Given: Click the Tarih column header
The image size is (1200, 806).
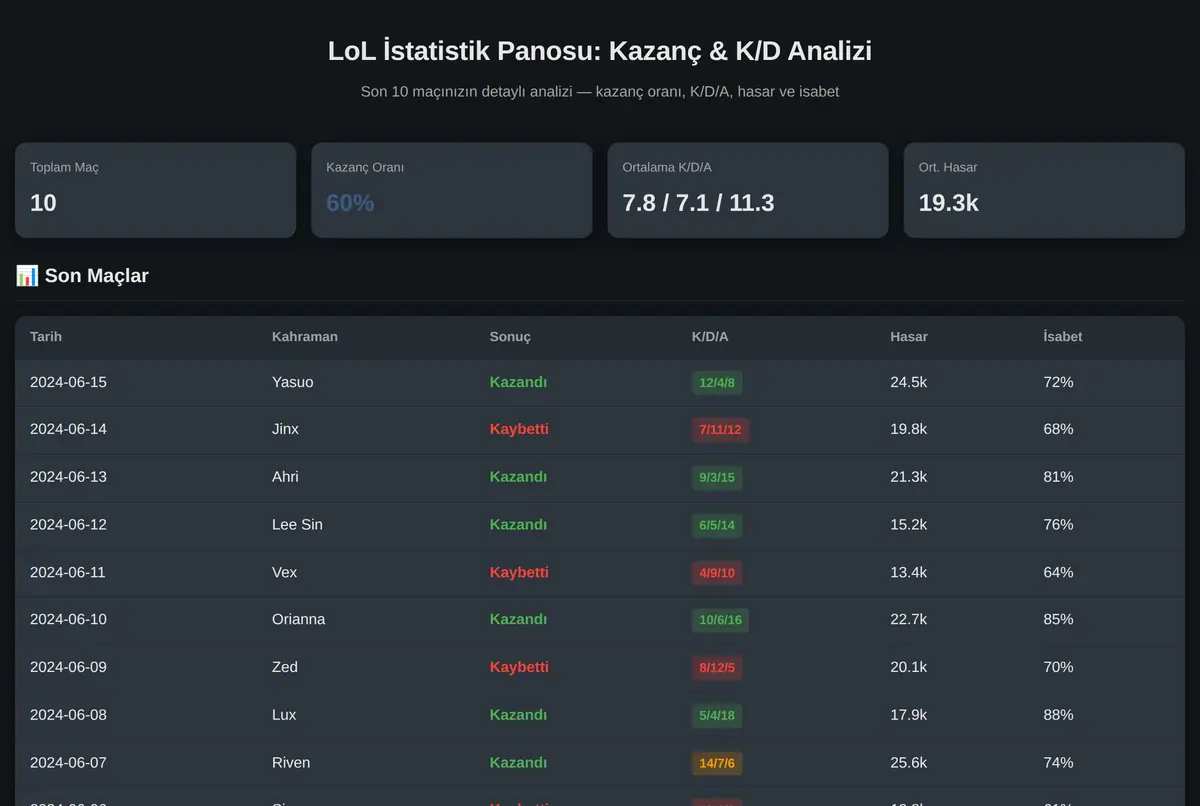Looking at the screenshot, I should click(46, 337).
